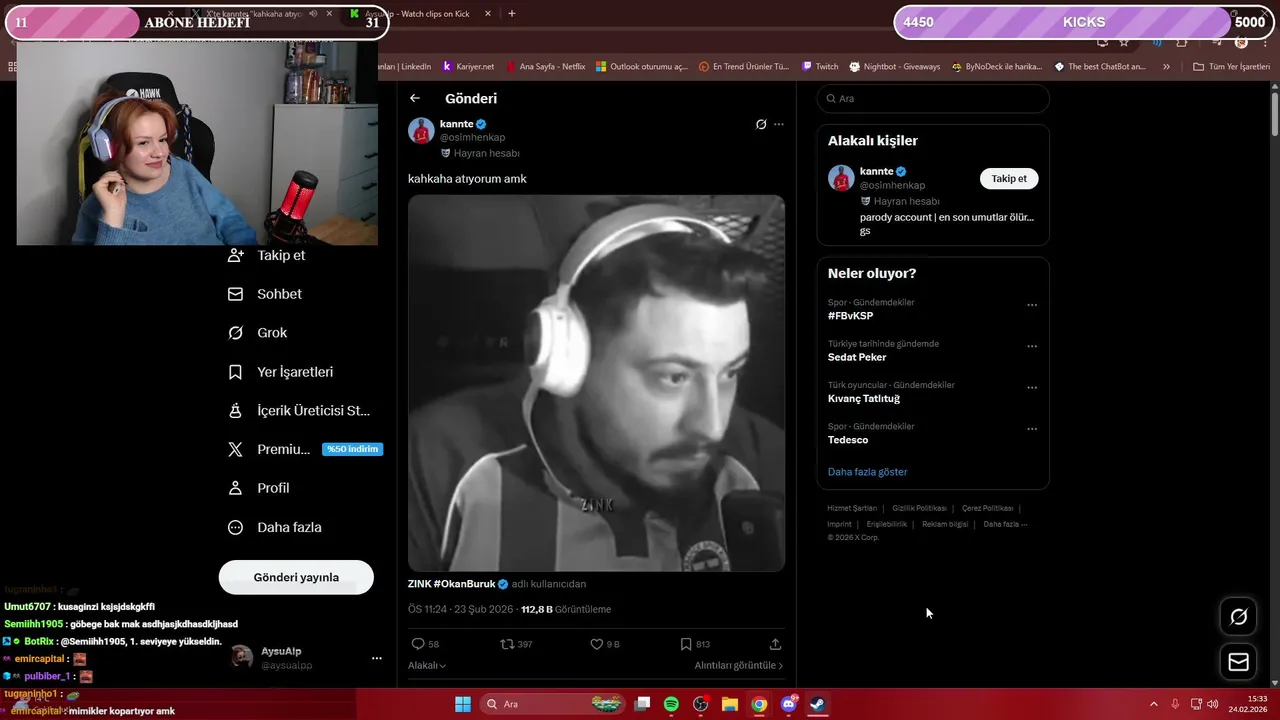This screenshot has height=720, width=1280.
Task: Repost using the retweet icon
Action: [507, 644]
